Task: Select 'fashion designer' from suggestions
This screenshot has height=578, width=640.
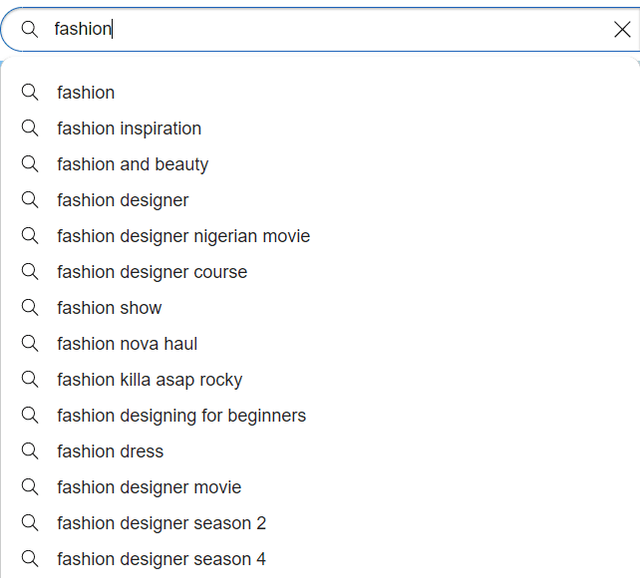Action: [x=123, y=200]
